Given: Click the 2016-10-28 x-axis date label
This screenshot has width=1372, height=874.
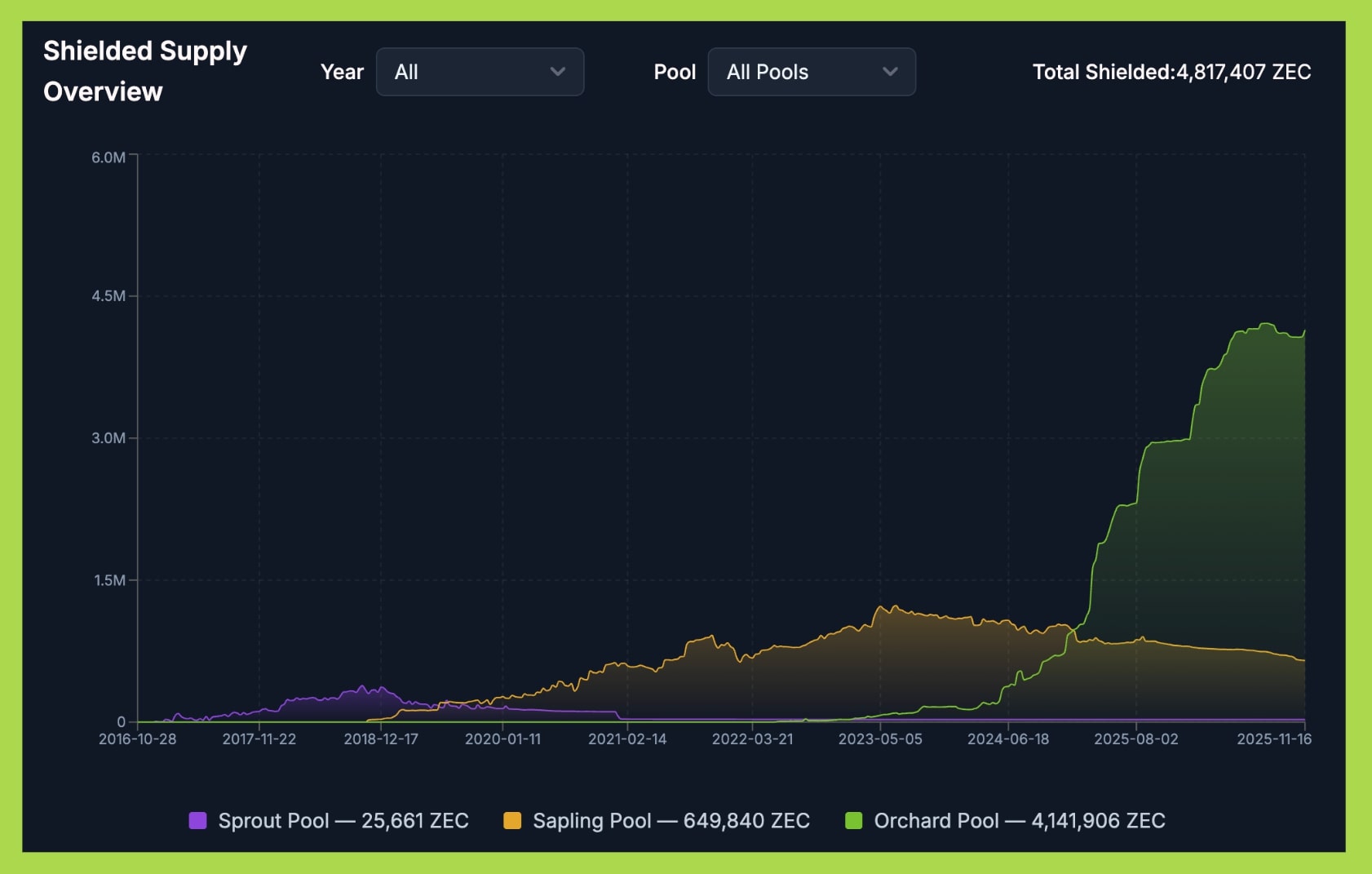Looking at the screenshot, I should 137,739.
